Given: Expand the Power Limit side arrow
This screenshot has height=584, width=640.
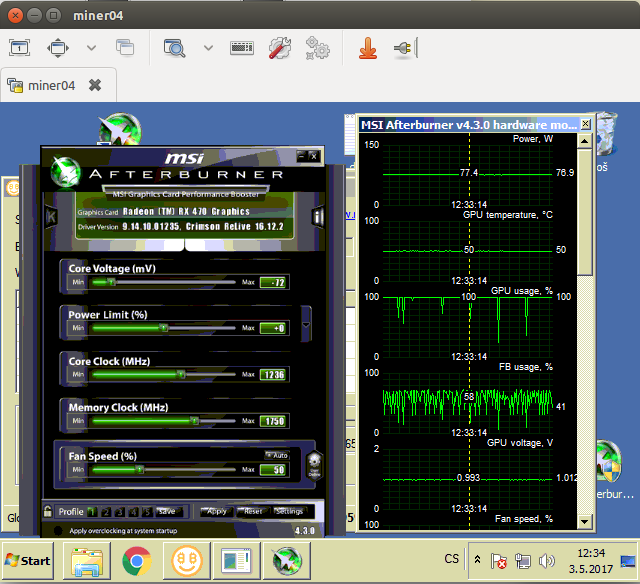Looking at the screenshot, I should [x=306, y=323].
